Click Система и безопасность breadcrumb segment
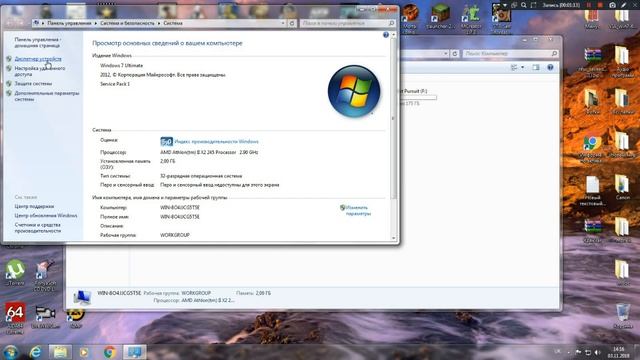This screenshot has height=360, width=640. (x=127, y=23)
